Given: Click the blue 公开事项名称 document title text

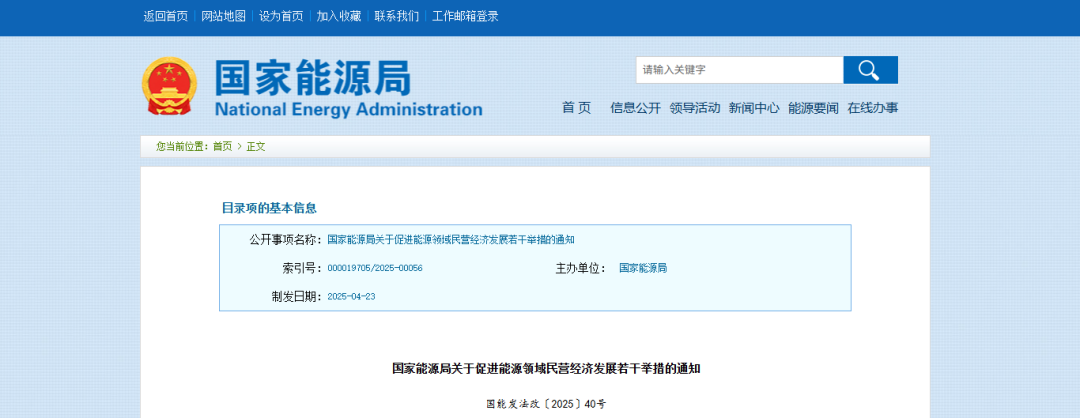Looking at the screenshot, I should [450, 240].
